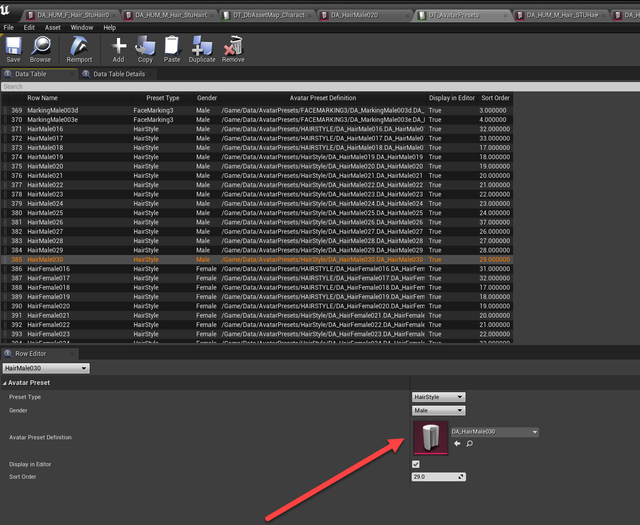Select the HairFemale016 row
The height and width of the screenshot is (525, 640).
(257, 269)
